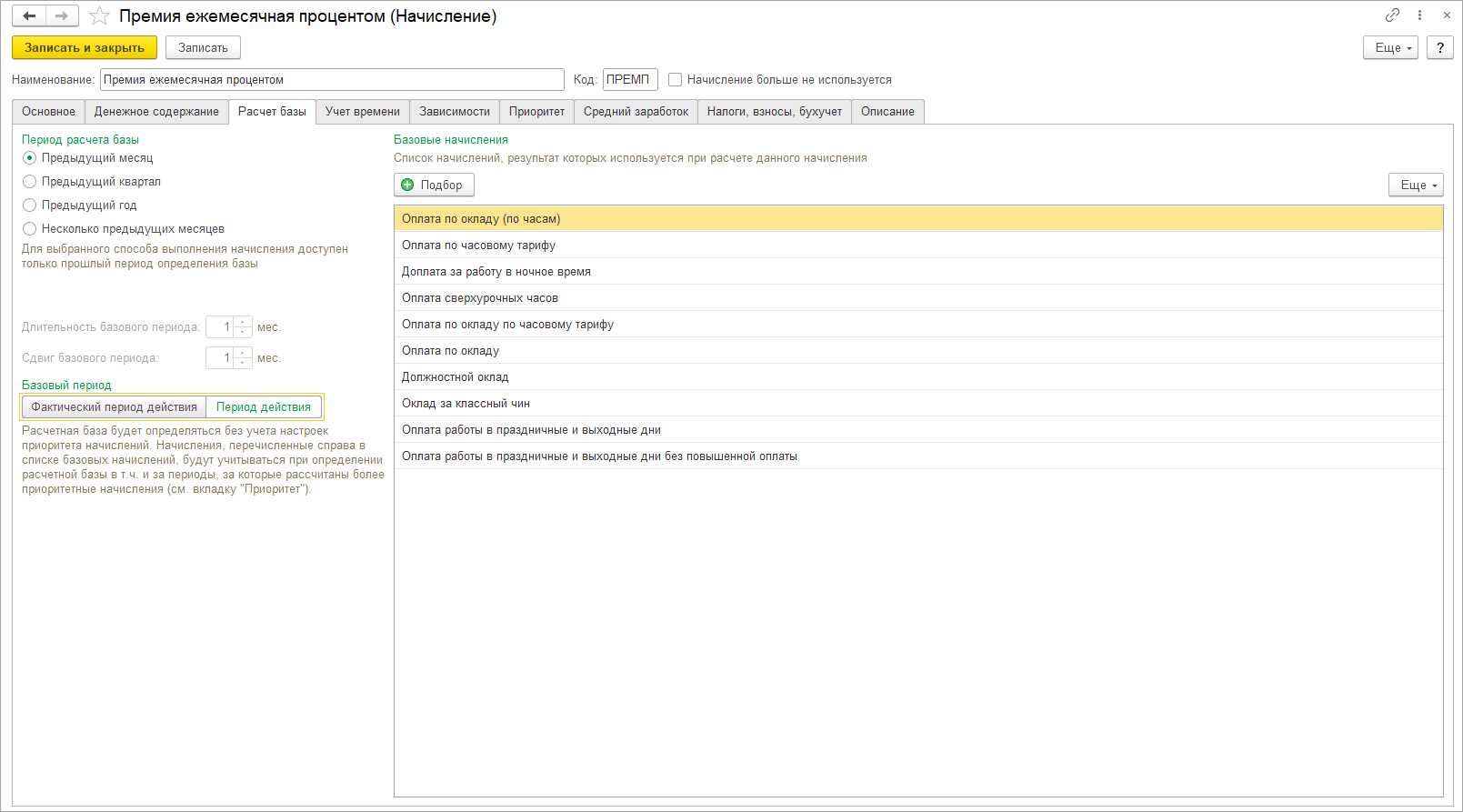This screenshot has width=1463, height=812.
Task: Focus the Наименование input field
Action: point(332,79)
